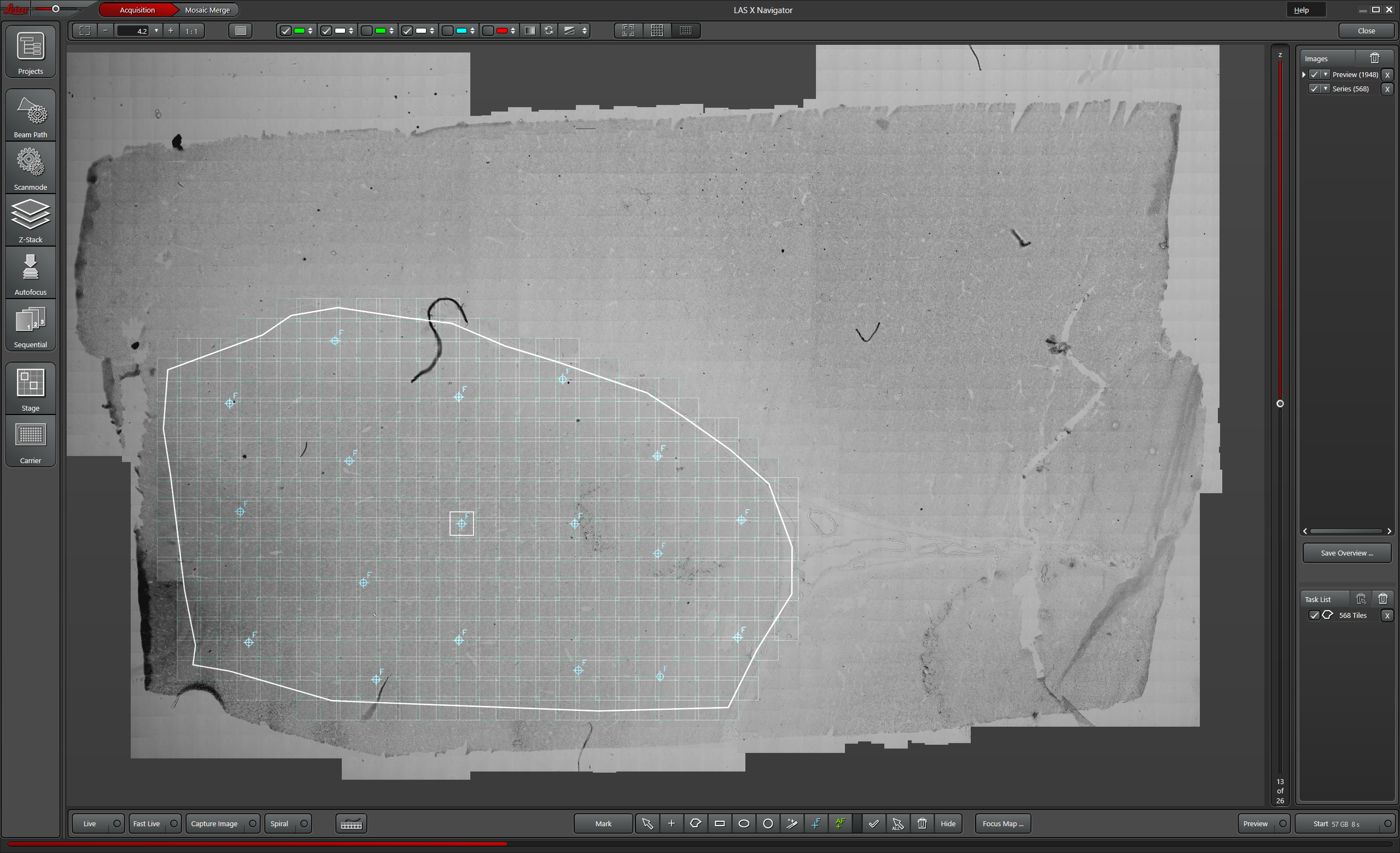Choose the ellipse region tool
This screenshot has height=853, width=1400.
743,823
